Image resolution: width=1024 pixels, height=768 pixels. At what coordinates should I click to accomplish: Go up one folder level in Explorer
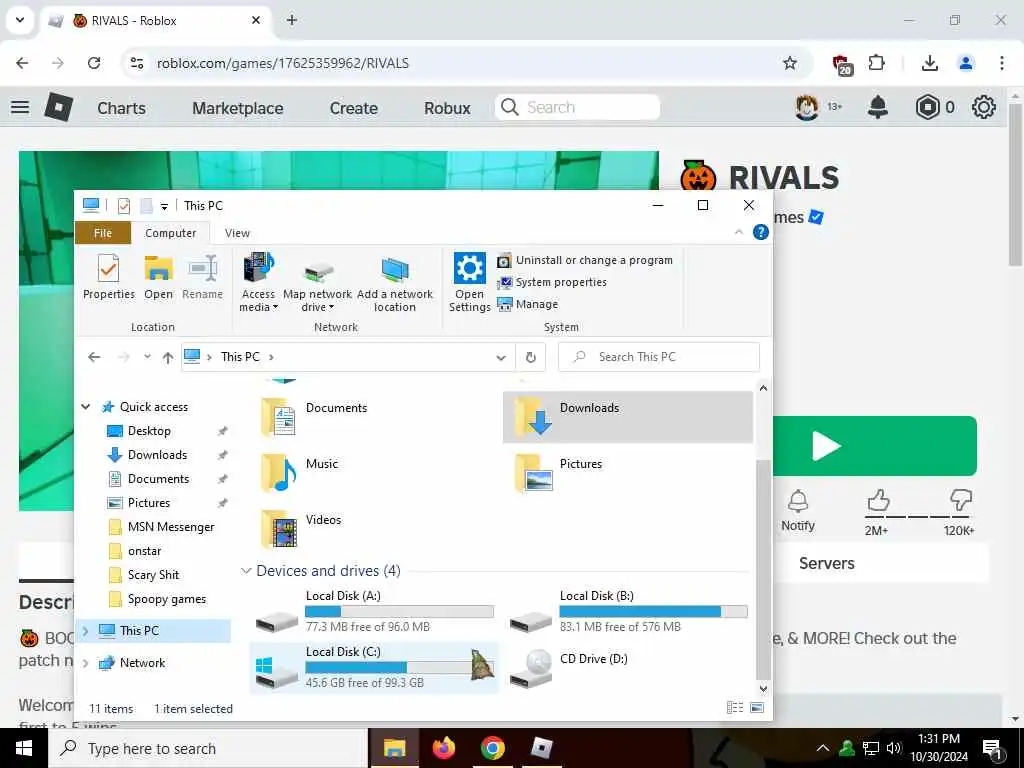(x=168, y=357)
